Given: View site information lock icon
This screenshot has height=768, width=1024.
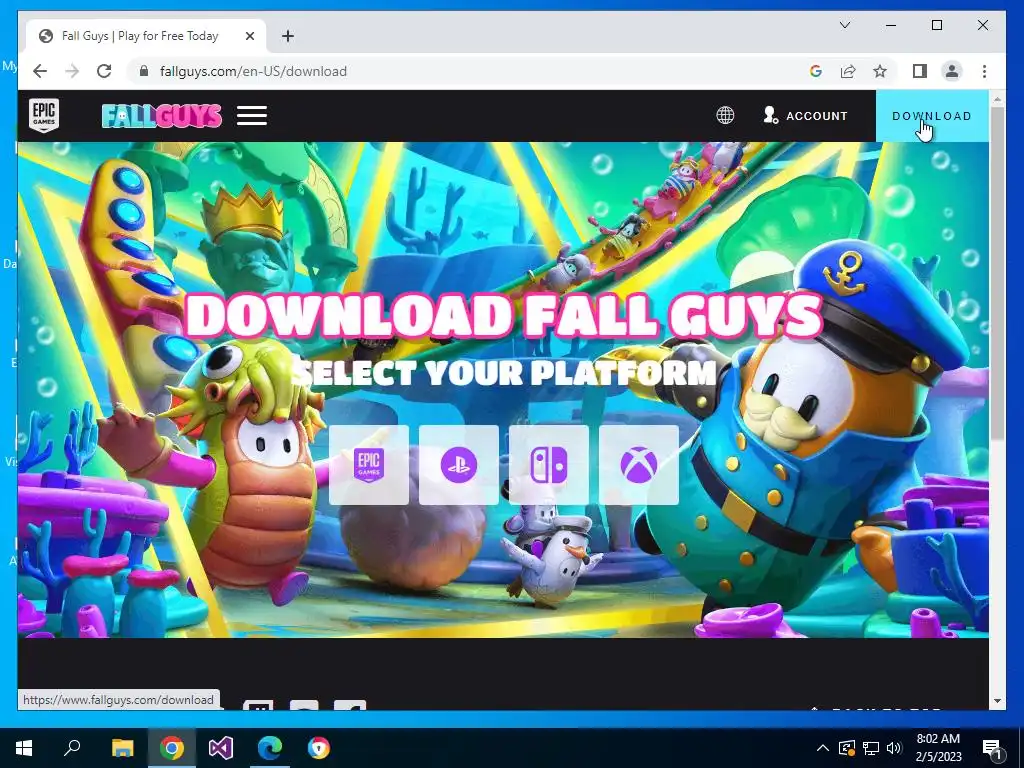Looking at the screenshot, I should pos(144,71).
